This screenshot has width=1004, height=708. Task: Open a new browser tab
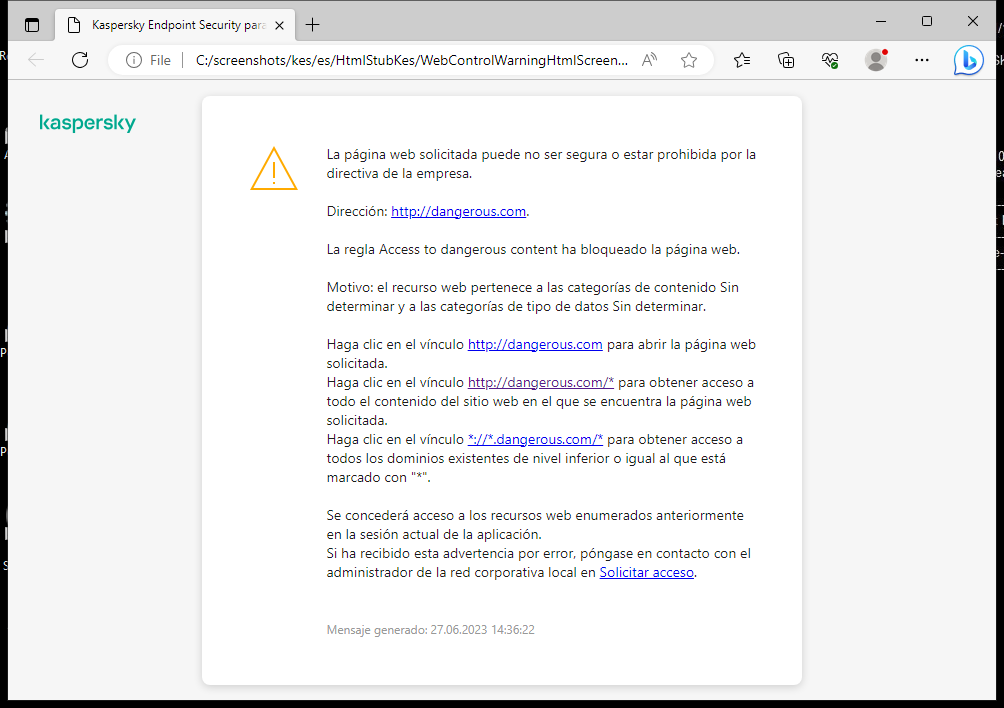[315, 24]
